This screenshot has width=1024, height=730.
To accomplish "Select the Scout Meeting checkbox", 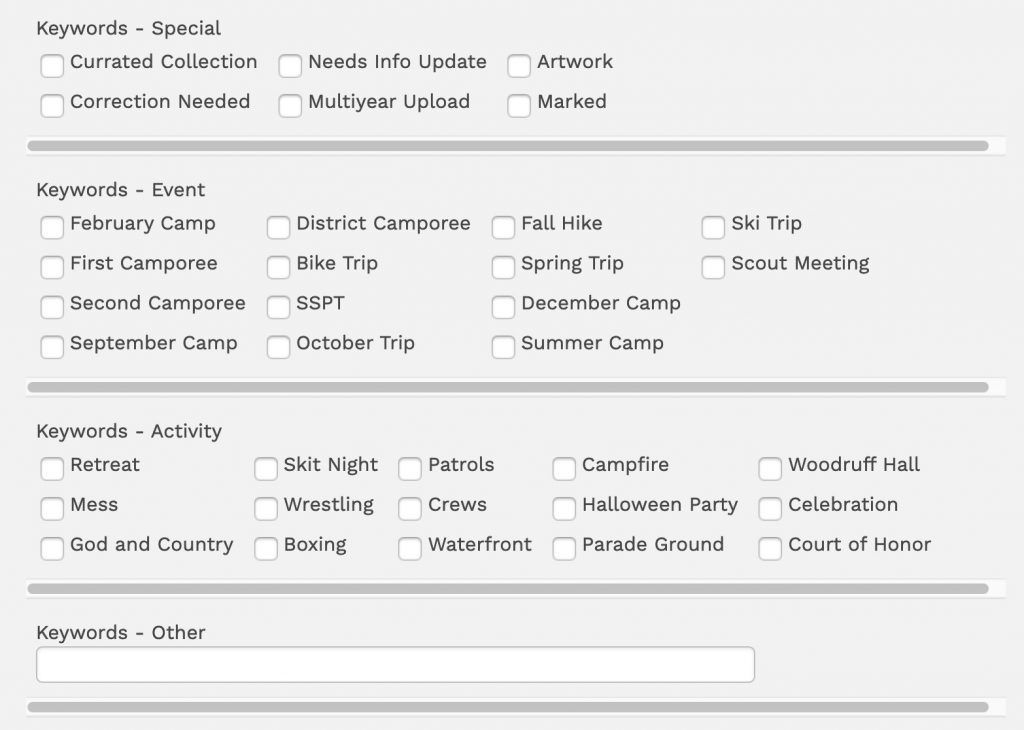I will (713, 268).
